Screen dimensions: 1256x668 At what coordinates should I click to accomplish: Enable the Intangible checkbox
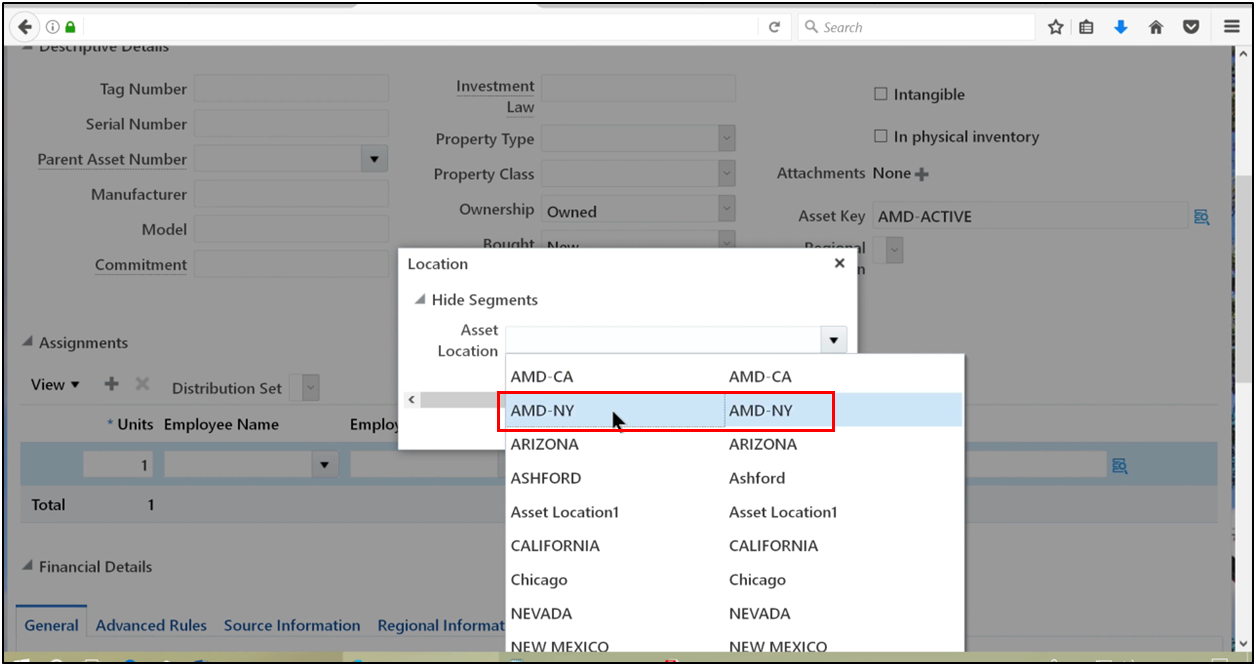pyautogui.click(x=881, y=94)
